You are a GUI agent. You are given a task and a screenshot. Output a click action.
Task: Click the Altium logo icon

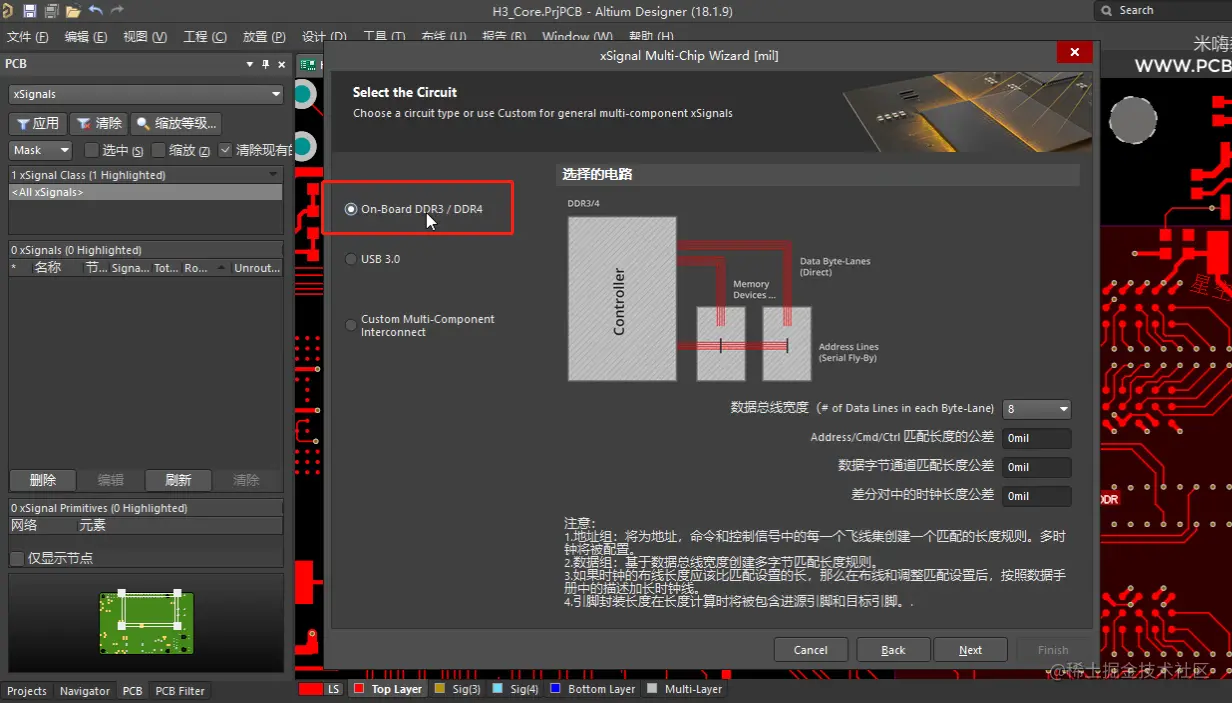(8, 11)
